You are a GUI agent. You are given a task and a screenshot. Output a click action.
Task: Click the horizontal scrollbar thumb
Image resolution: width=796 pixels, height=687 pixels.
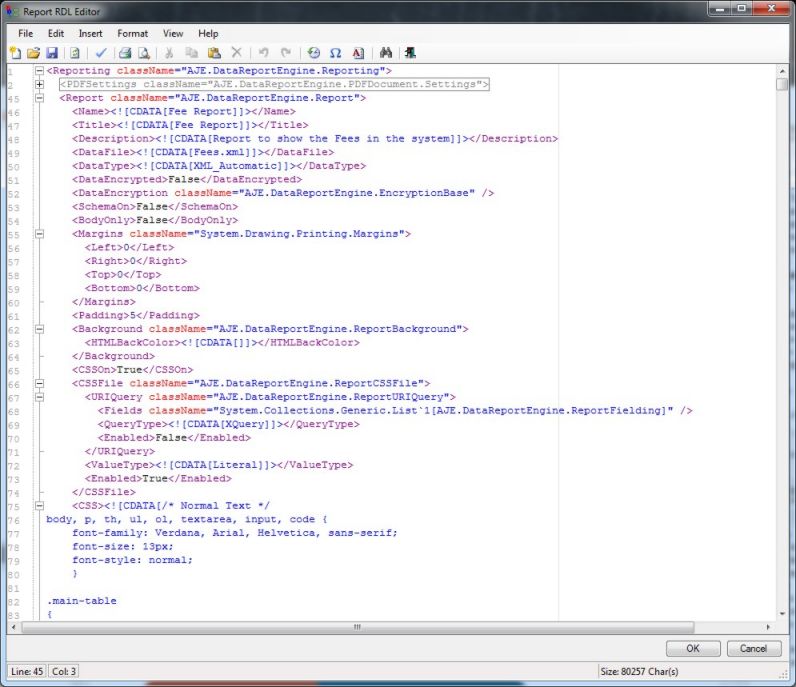(356, 627)
